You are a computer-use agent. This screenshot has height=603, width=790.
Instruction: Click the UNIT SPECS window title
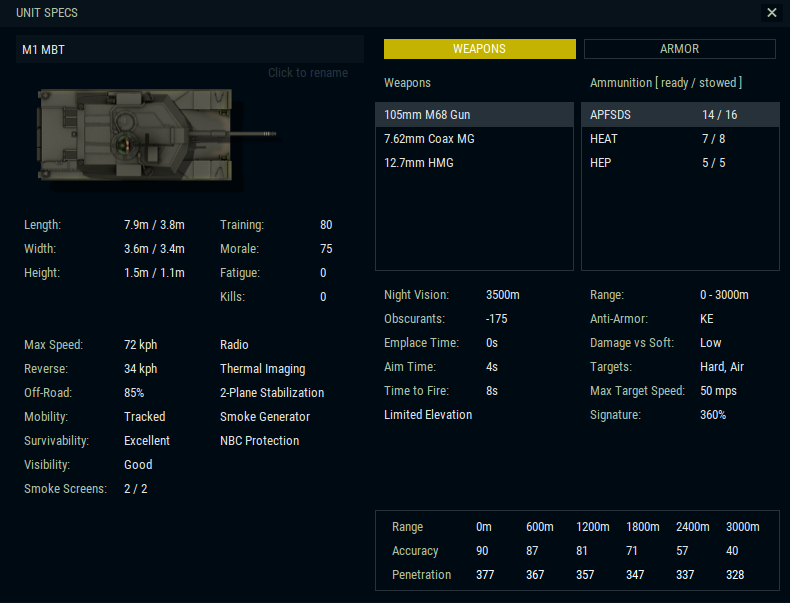[47, 13]
